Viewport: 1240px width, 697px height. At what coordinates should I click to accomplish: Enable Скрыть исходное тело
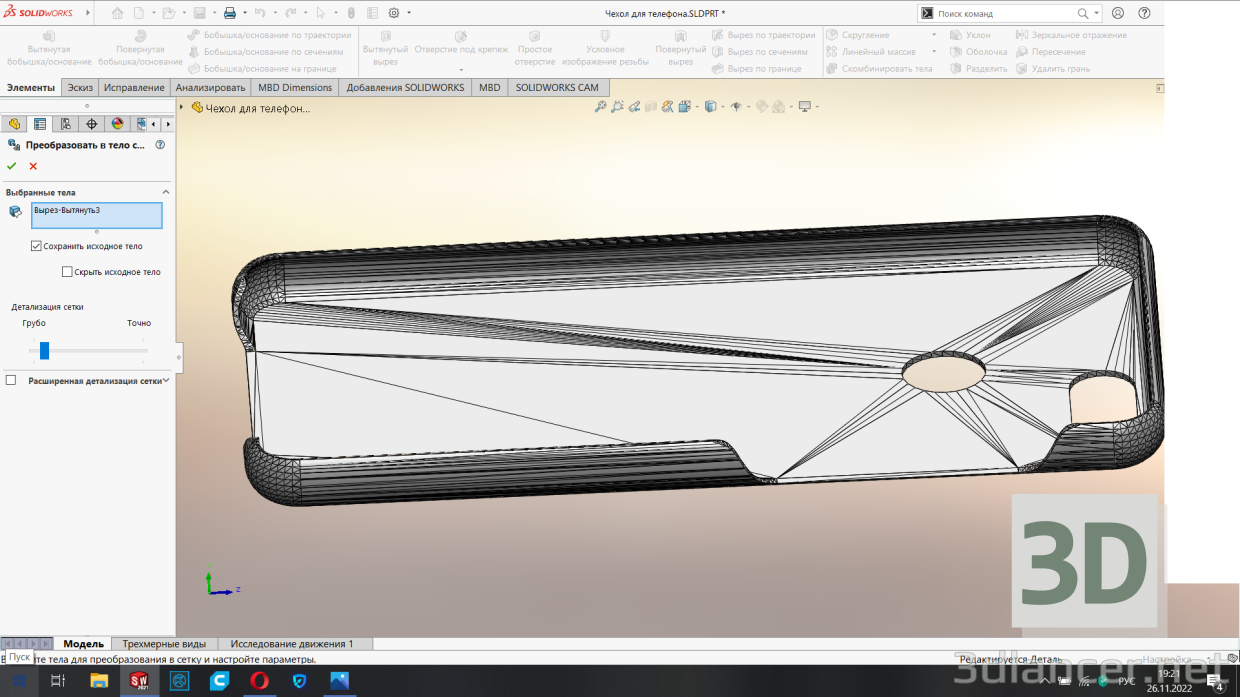[66, 271]
